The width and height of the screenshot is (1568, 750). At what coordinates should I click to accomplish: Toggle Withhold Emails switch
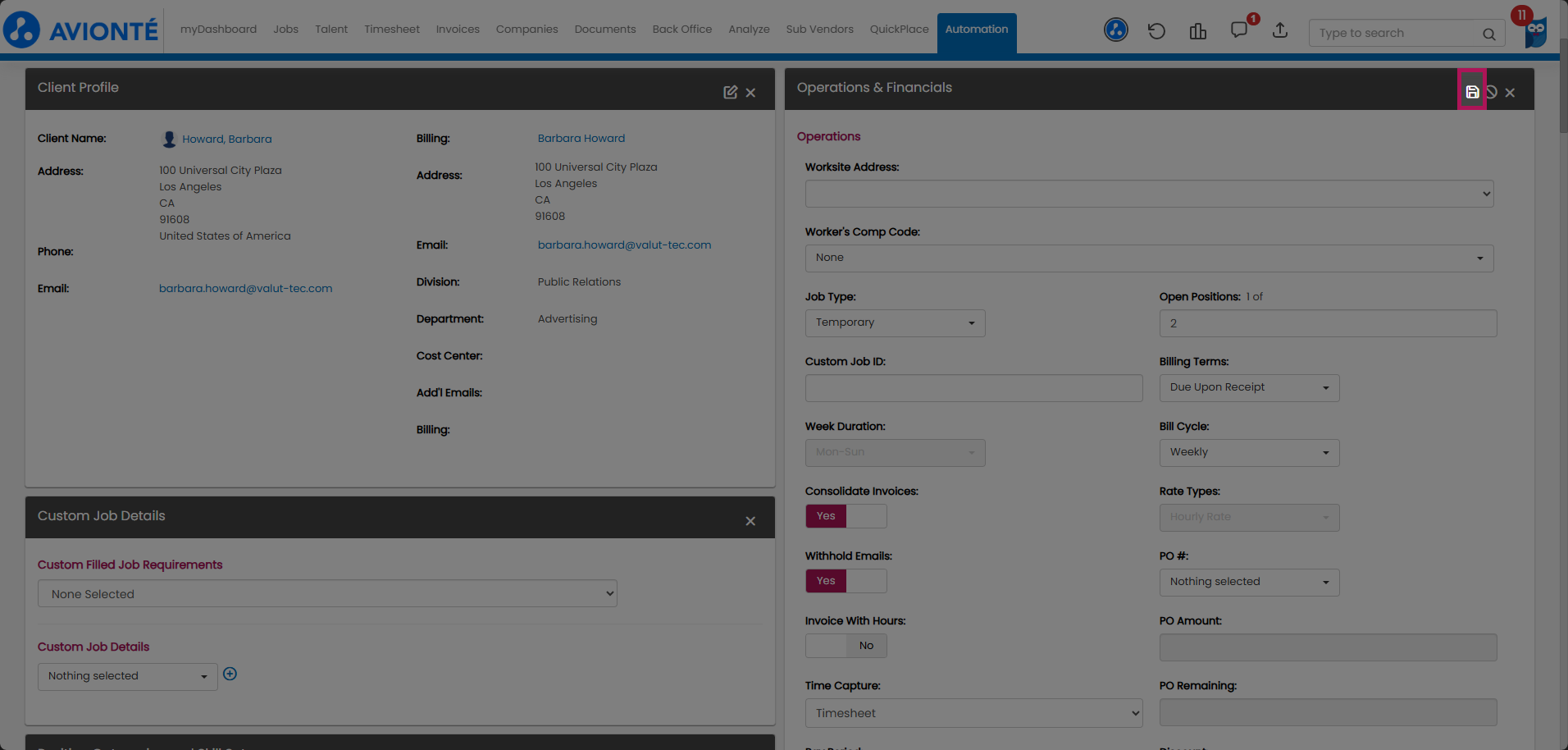(846, 581)
